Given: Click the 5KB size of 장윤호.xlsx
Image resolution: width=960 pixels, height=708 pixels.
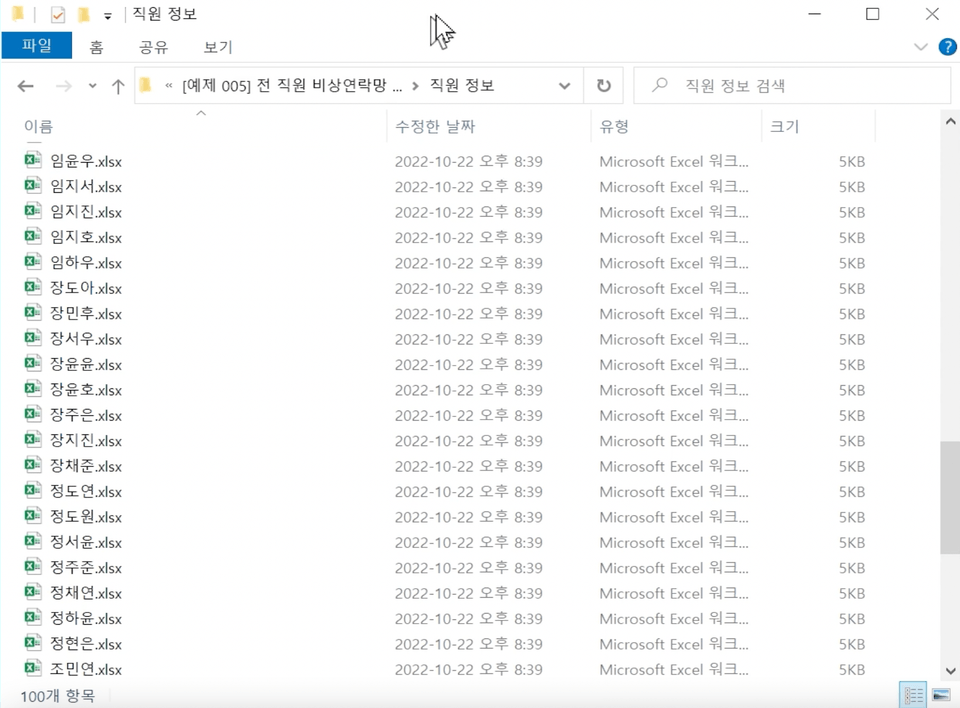Looking at the screenshot, I should [852, 390].
